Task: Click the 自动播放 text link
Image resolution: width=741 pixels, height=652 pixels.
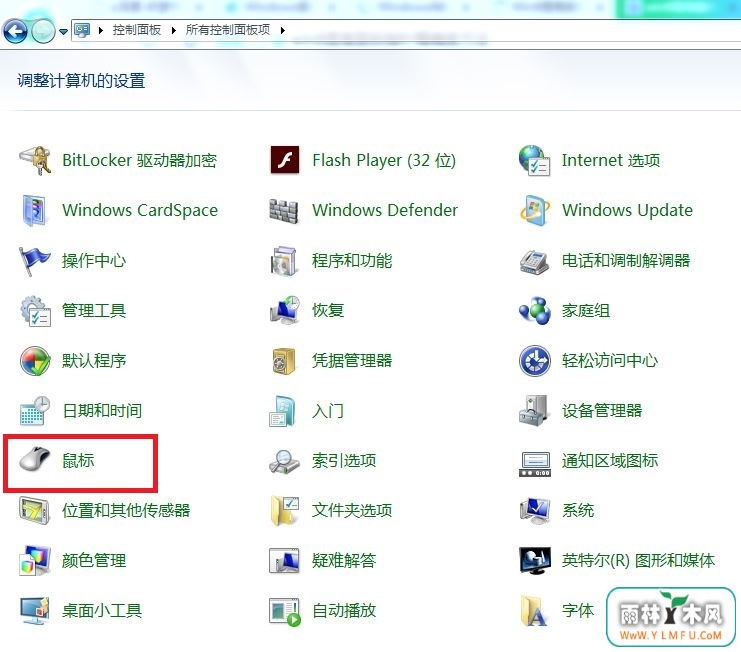Action: [x=344, y=610]
